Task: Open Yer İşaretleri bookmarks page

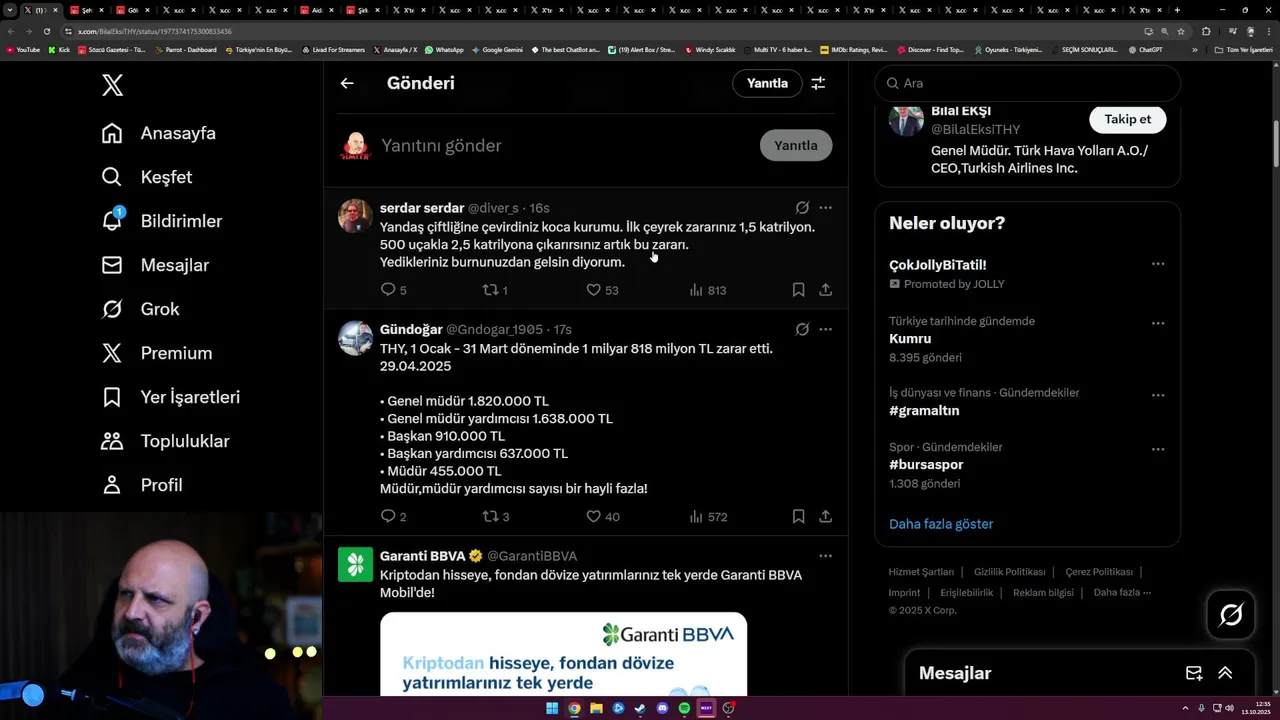Action: 171,397
